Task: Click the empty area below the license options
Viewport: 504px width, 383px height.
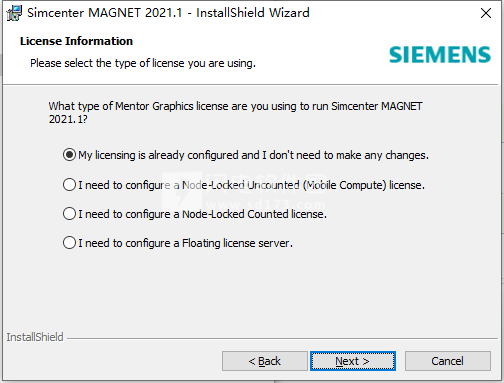Action: coord(252,290)
